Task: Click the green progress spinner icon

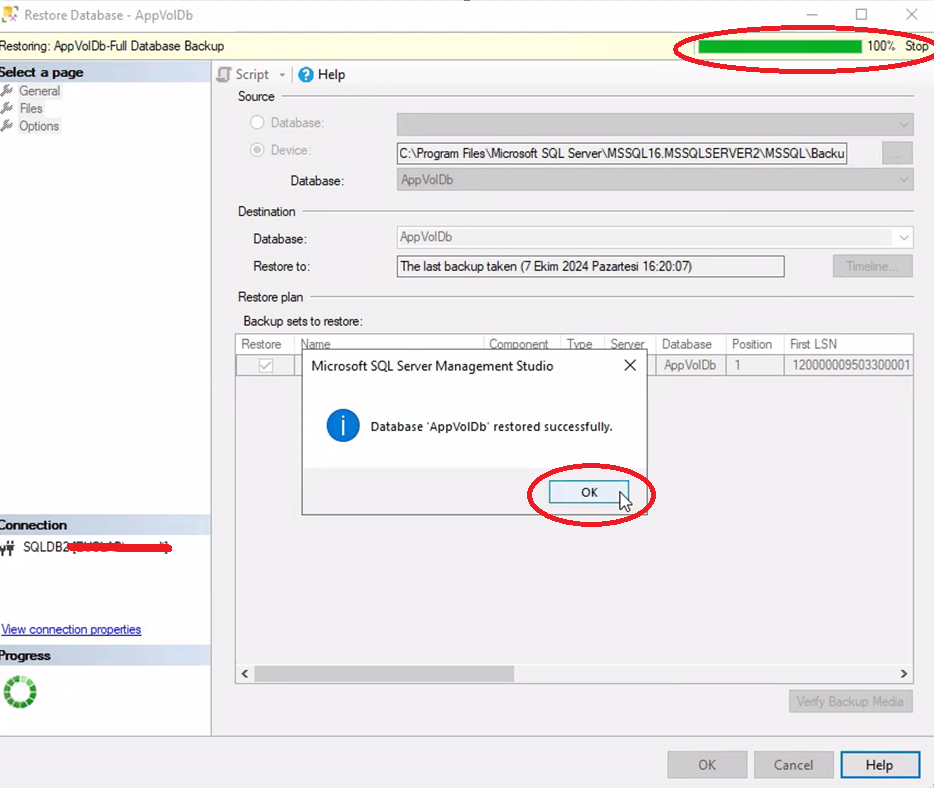Action: [20, 692]
